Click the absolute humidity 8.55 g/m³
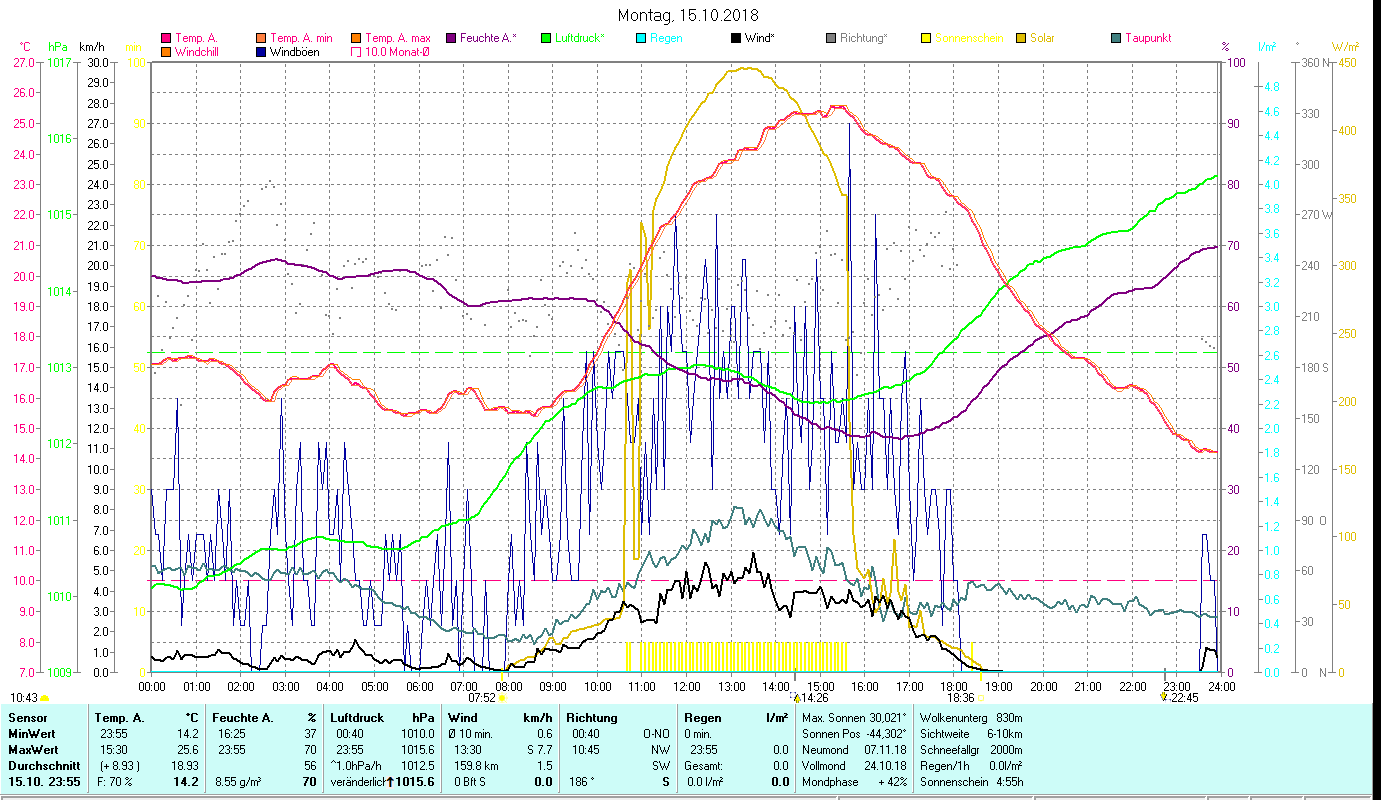This screenshot has height=800, width=1381. (238, 782)
